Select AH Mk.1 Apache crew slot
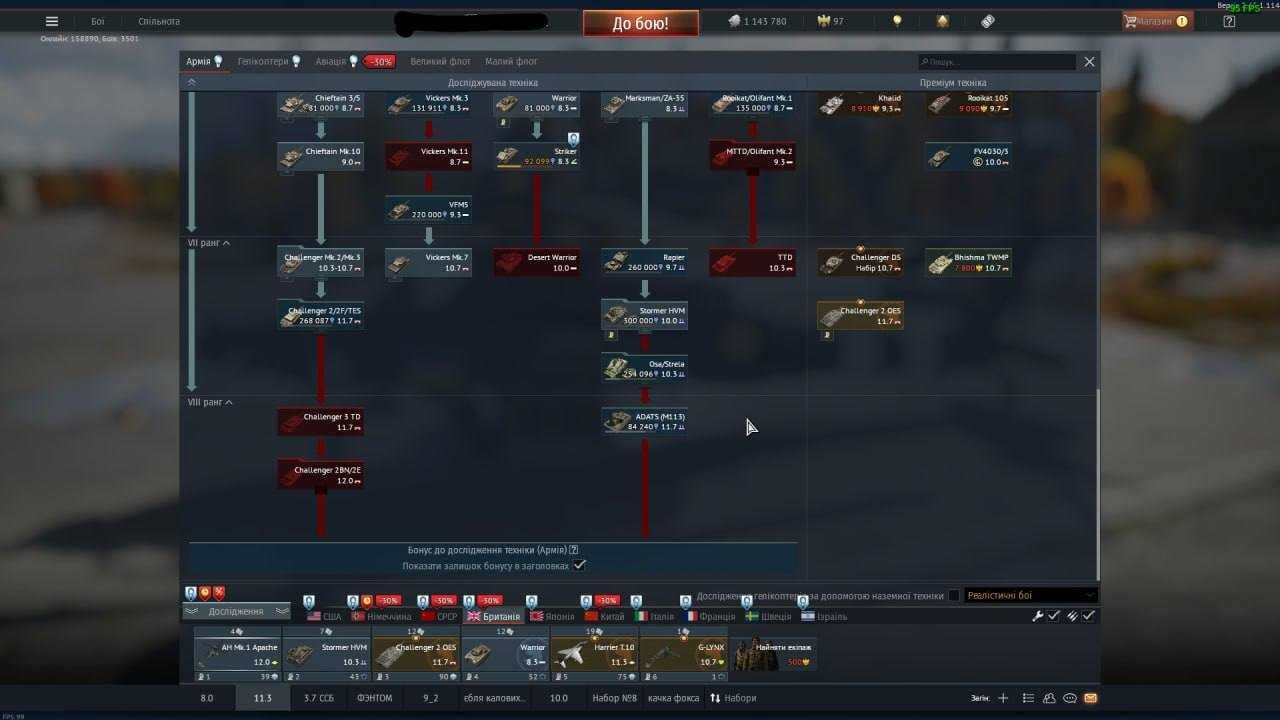Viewport: 1280px width, 720px height. point(237,655)
